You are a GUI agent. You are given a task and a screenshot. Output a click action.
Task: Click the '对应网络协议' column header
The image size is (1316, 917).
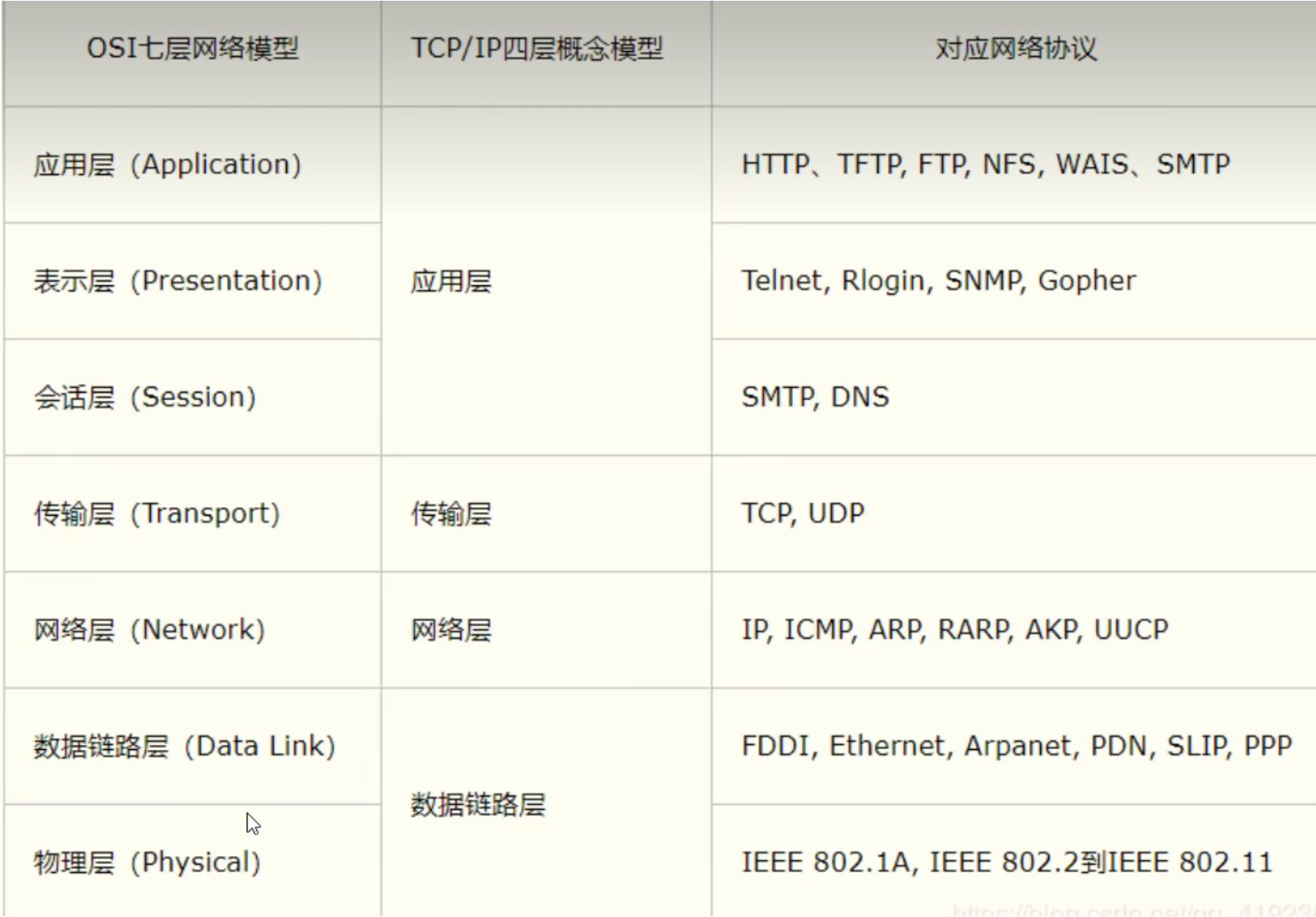pyautogui.click(x=1014, y=53)
